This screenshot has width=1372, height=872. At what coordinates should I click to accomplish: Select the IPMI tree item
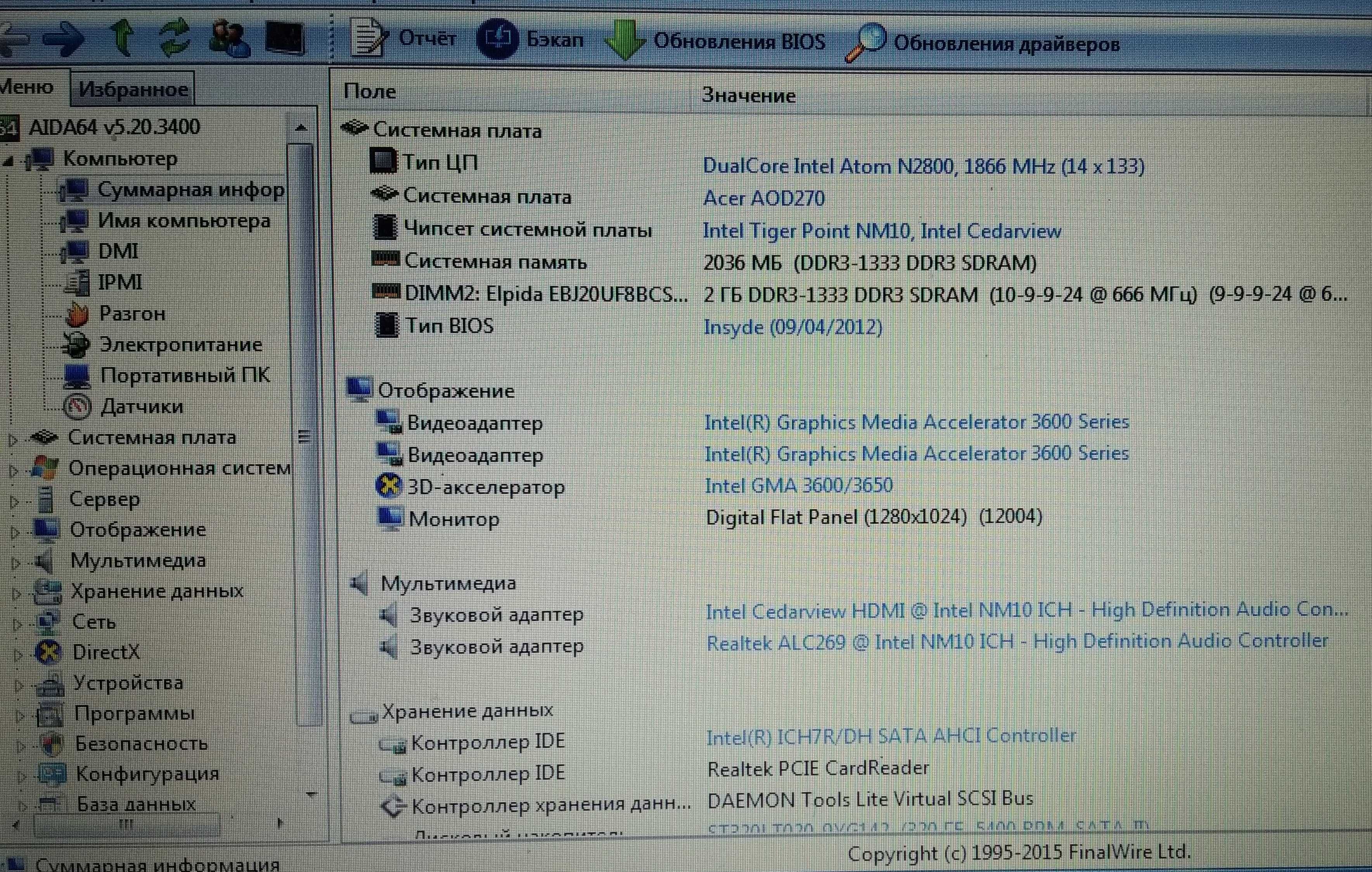pyautogui.click(x=119, y=282)
